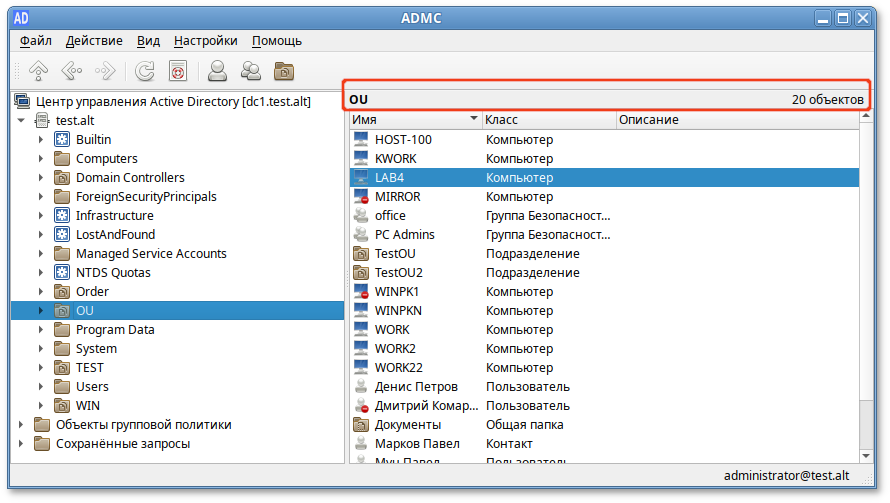This screenshot has width=890, height=503.
Task: Click the navigate back toolbar arrow
Action: (71, 71)
